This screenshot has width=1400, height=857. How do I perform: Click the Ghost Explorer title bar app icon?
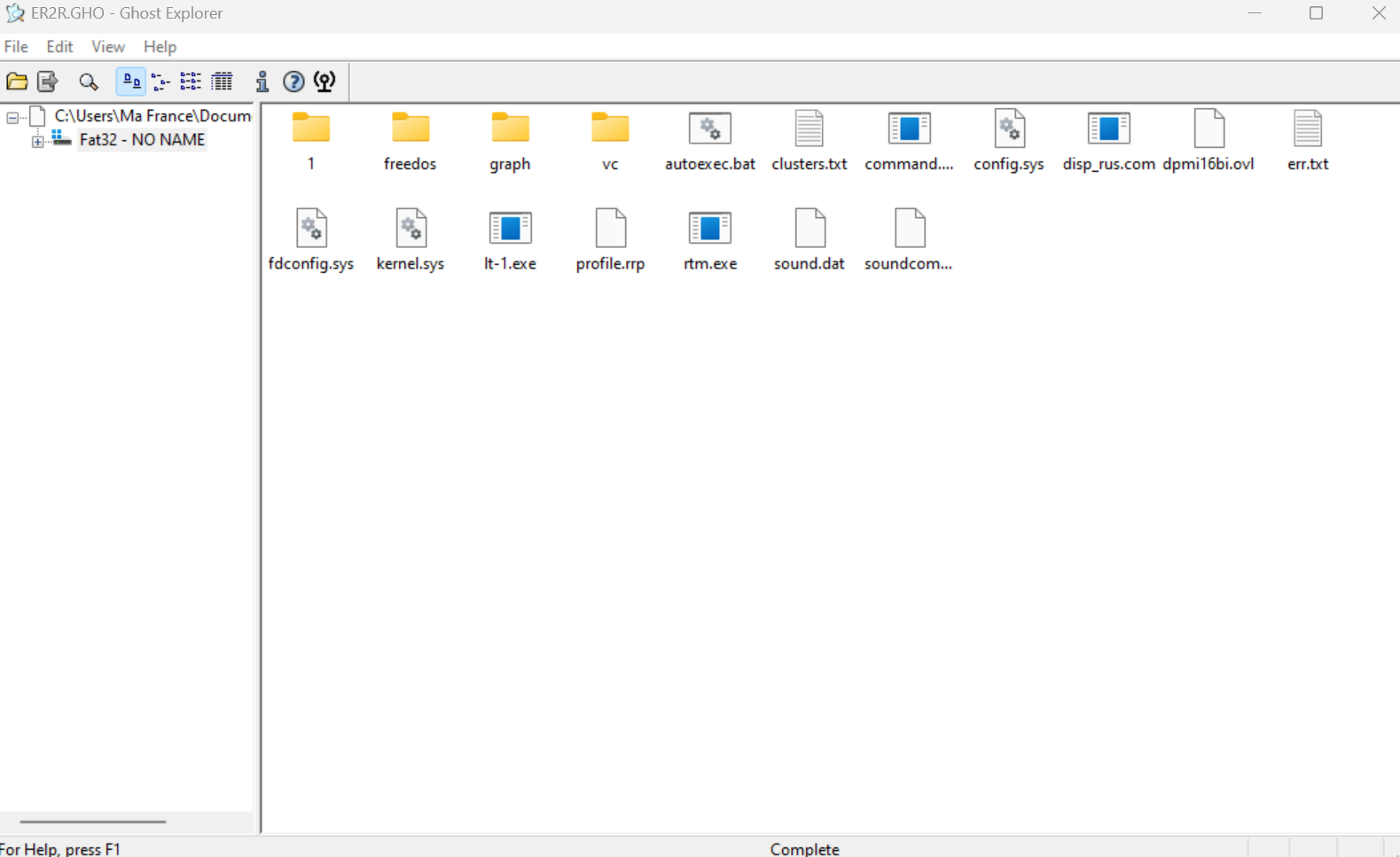point(14,13)
